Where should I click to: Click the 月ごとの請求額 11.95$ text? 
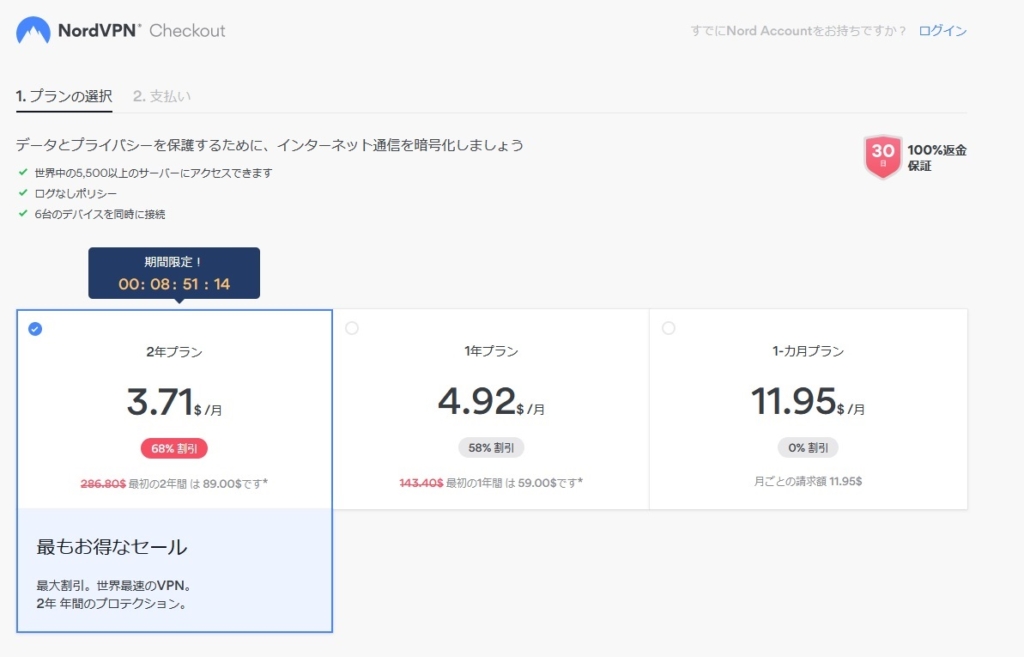pos(808,481)
